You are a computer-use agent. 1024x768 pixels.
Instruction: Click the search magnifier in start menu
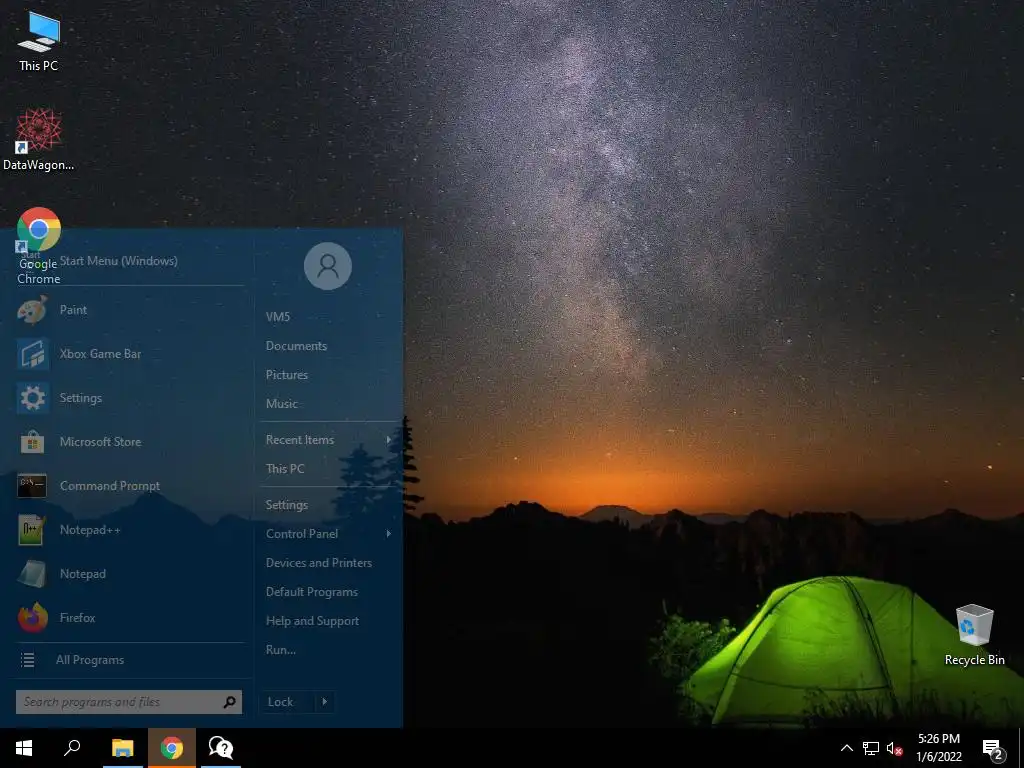(x=229, y=702)
